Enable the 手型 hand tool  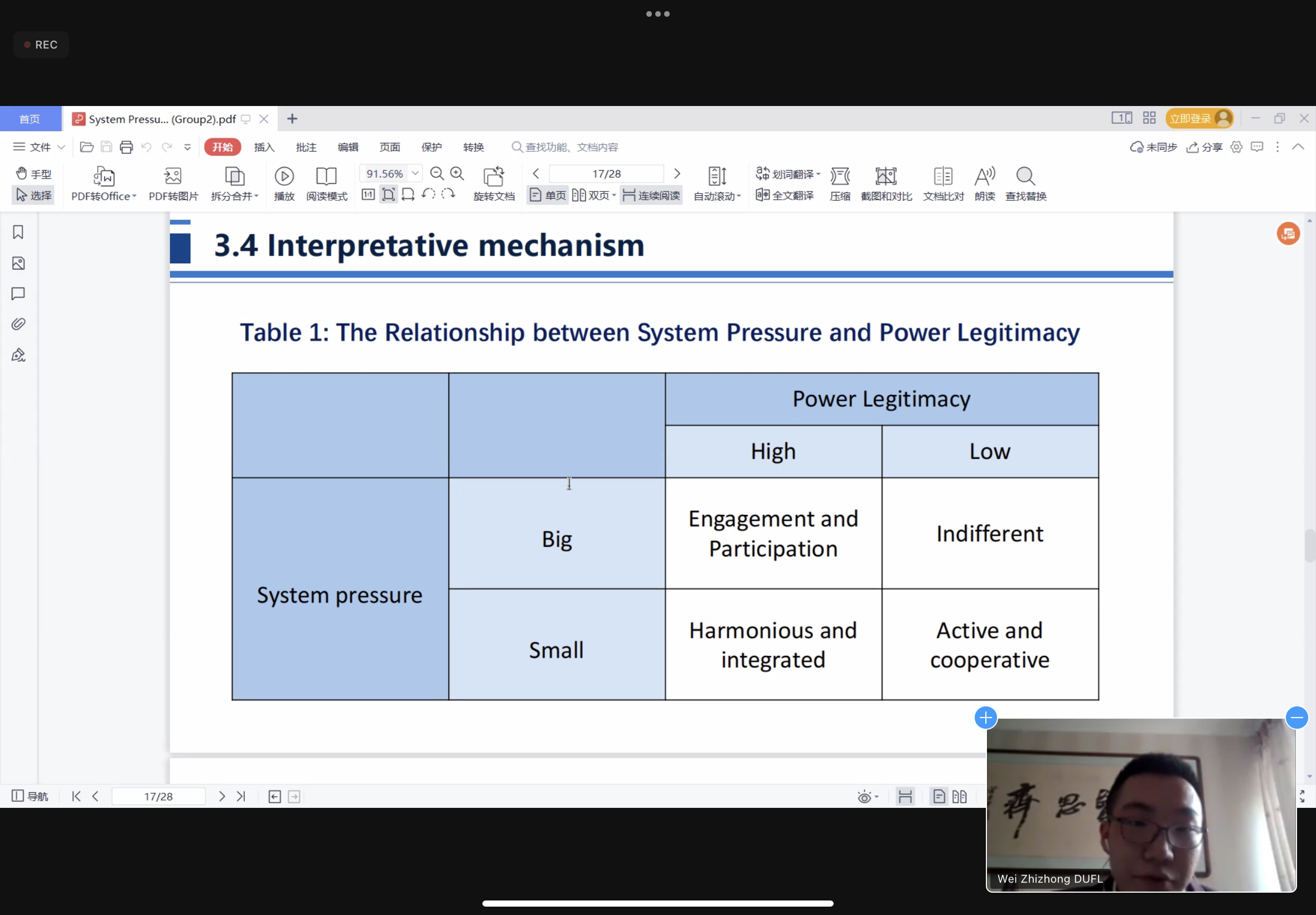tap(34, 174)
